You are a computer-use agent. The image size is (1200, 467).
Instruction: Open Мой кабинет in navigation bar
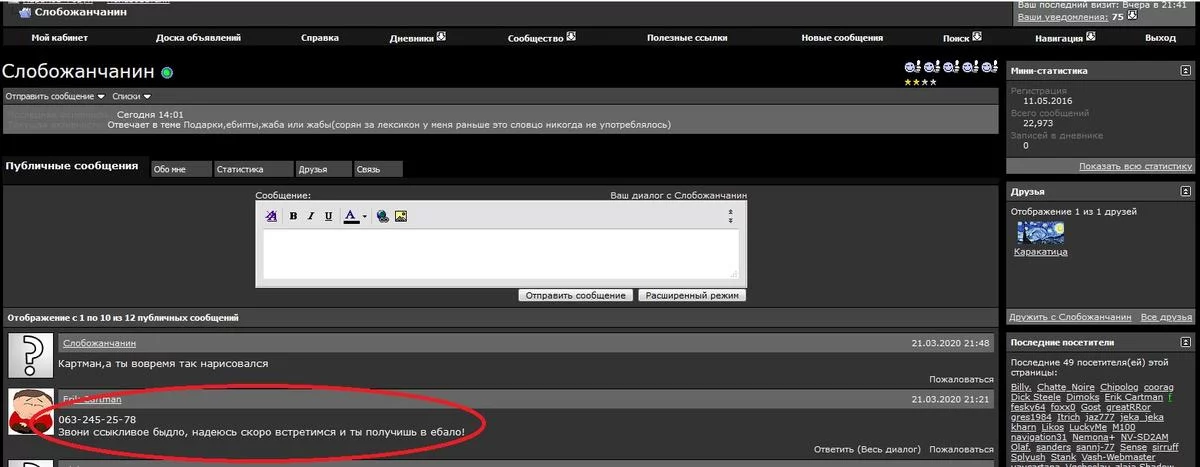click(x=59, y=38)
